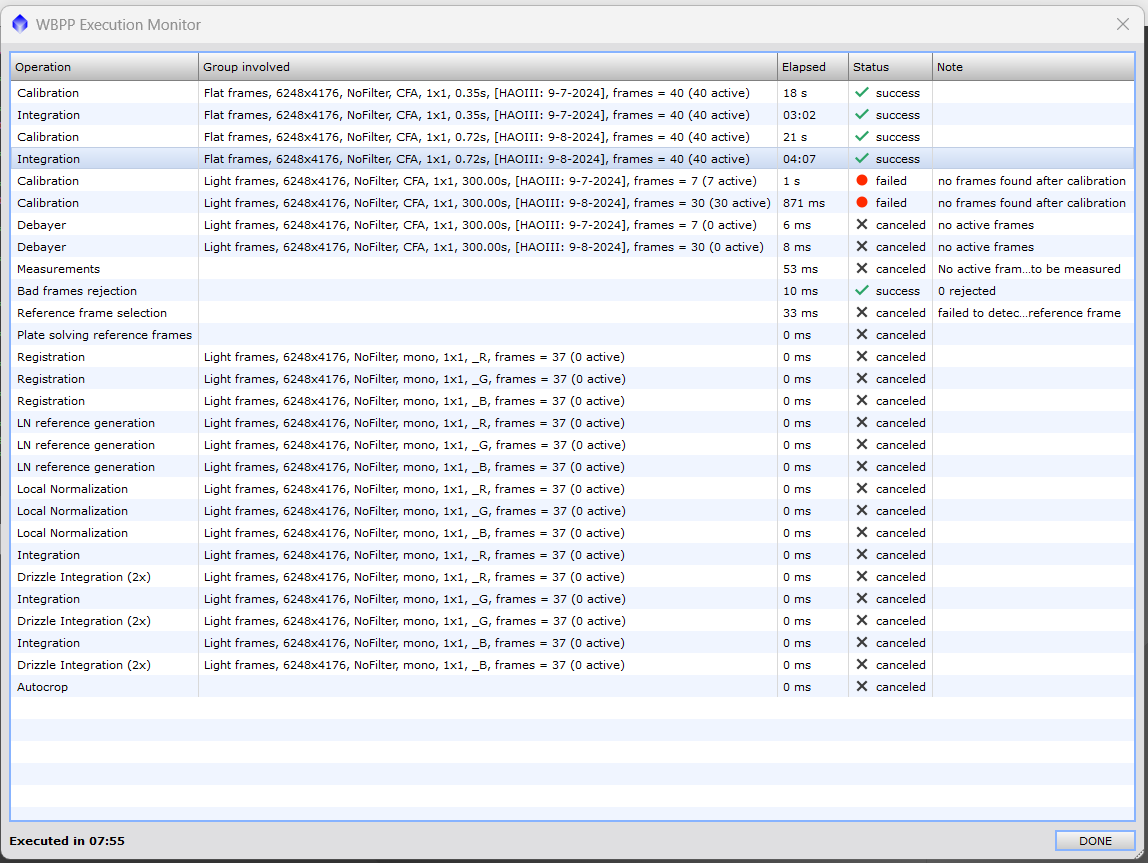The width and height of the screenshot is (1148, 863).
Task: Click the canceled X icon for Local Normalization _R
Action: [x=862, y=488]
